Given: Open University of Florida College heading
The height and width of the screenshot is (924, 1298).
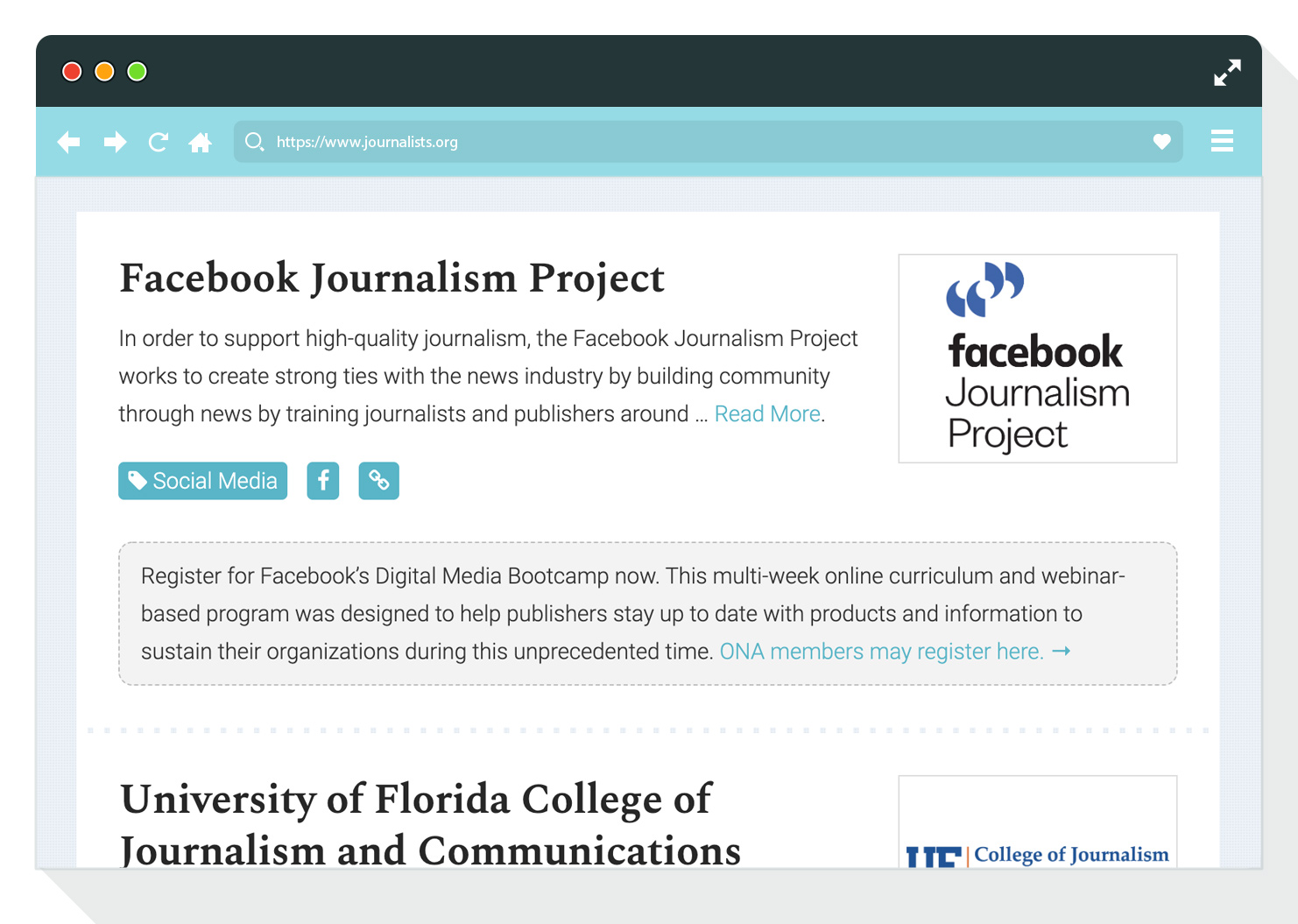Looking at the screenshot, I should pyautogui.click(x=430, y=823).
